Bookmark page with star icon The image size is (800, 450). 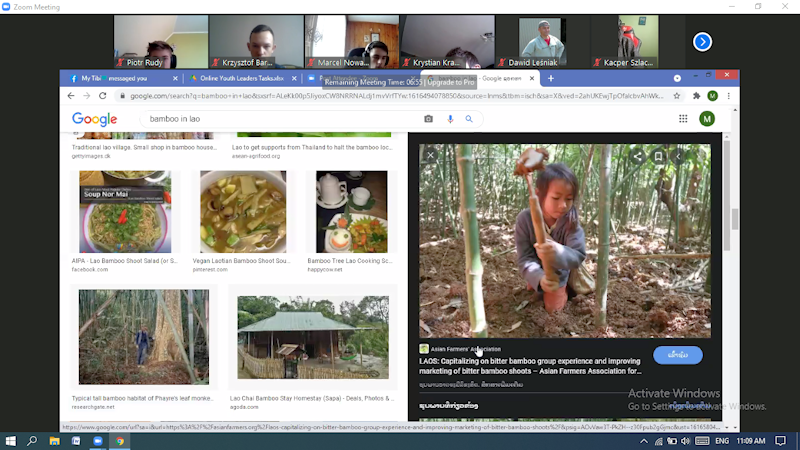[x=677, y=96]
